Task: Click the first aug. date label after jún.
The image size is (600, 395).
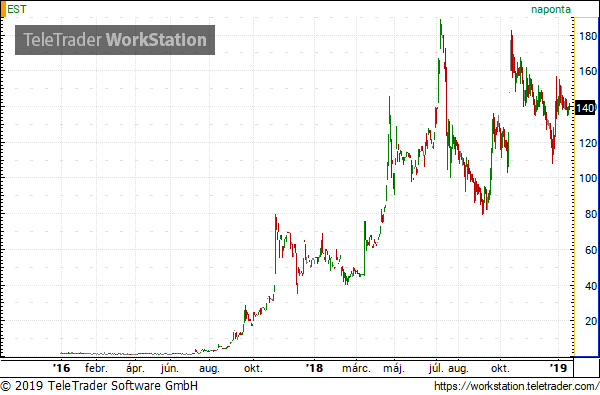Action: 209,369
